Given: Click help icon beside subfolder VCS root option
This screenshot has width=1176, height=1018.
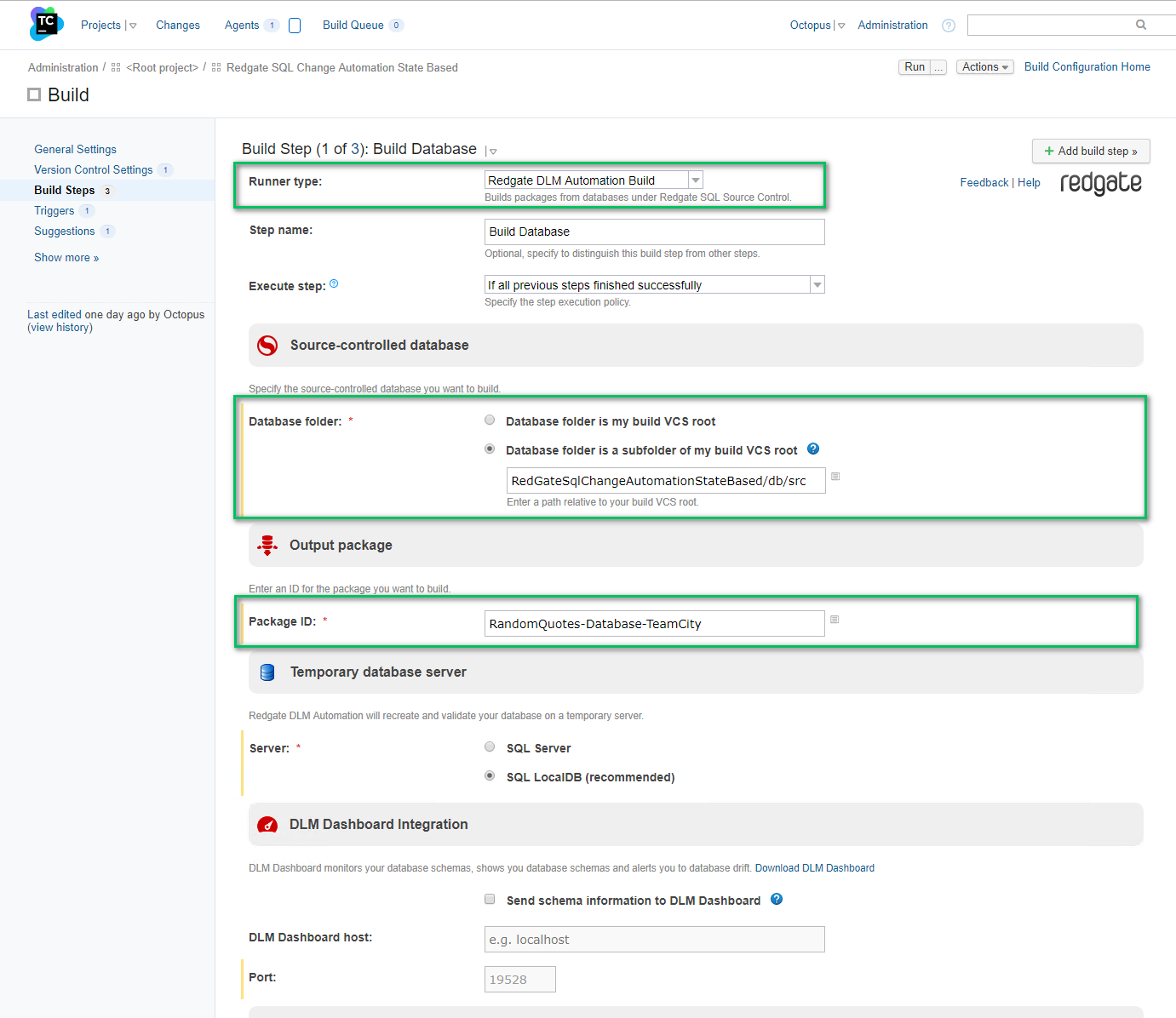Looking at the screenshot, I should tap(813, 449).
